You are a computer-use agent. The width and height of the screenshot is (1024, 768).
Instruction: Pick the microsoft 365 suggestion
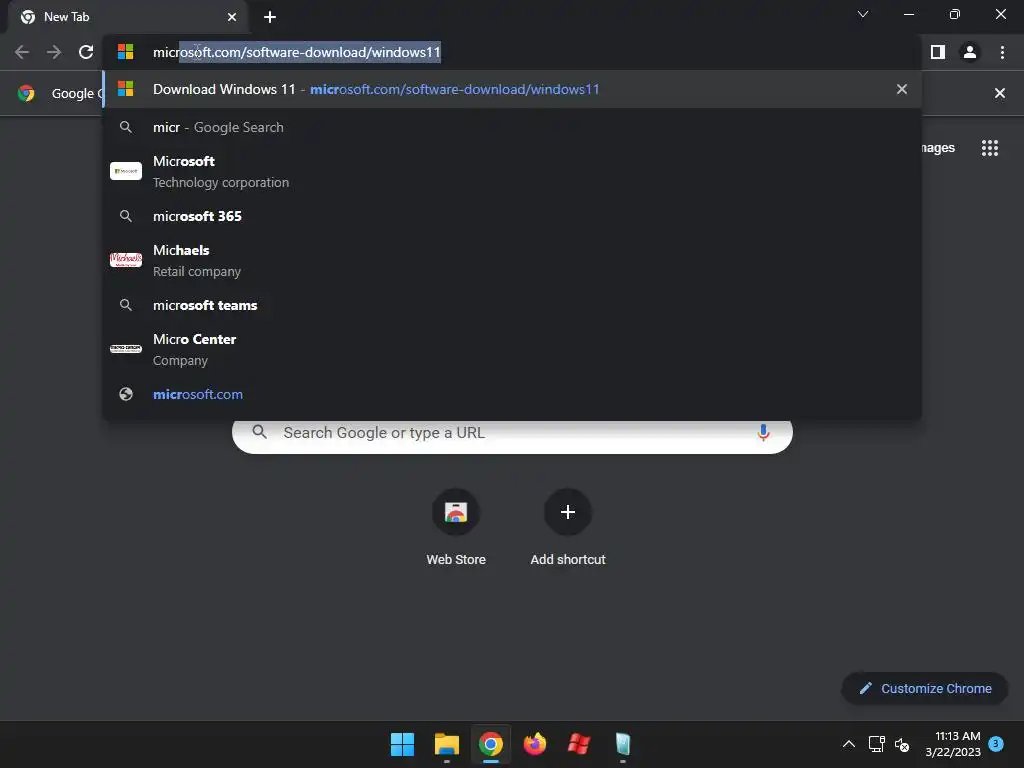coord(513,216)
